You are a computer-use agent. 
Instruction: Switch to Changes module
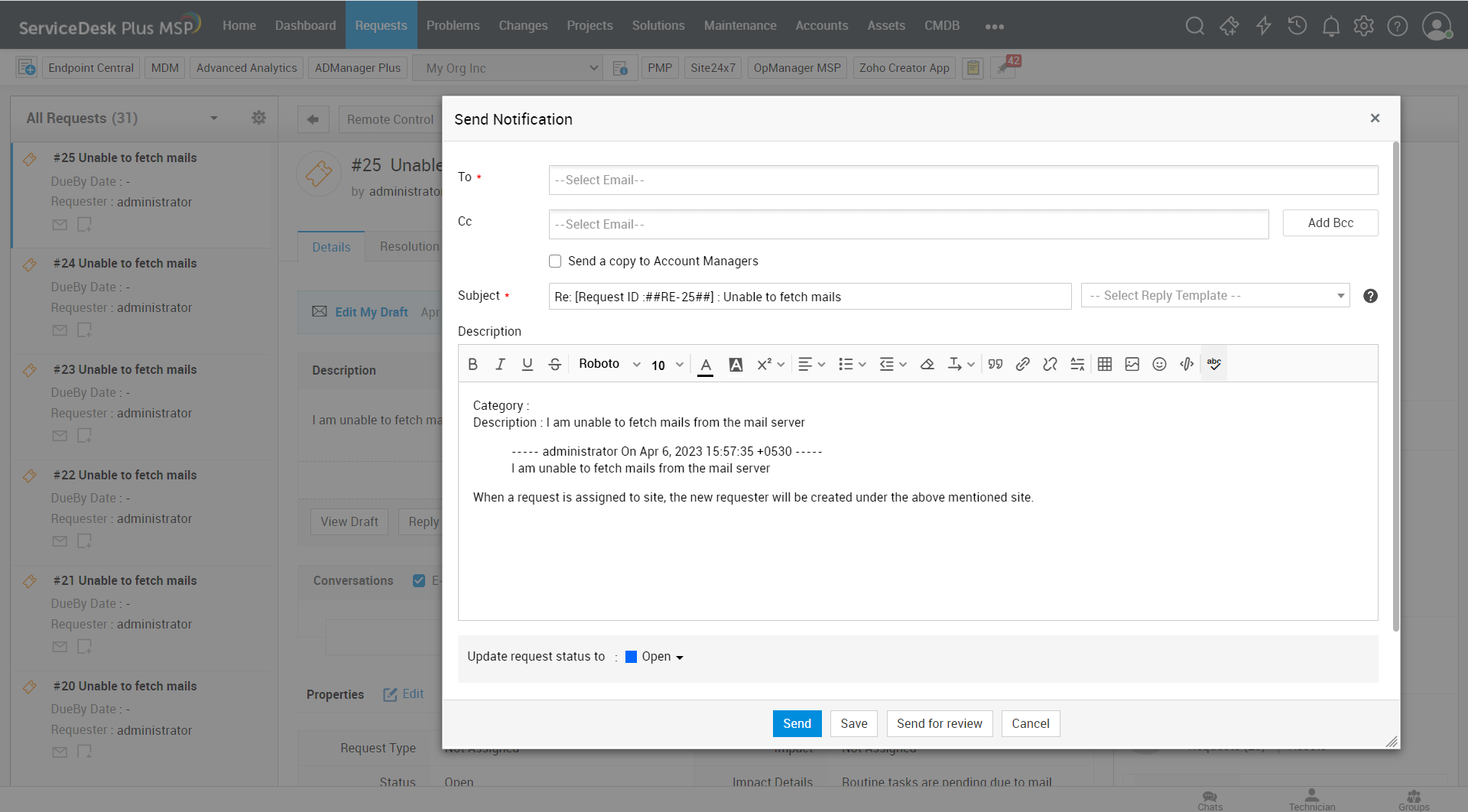523,25
